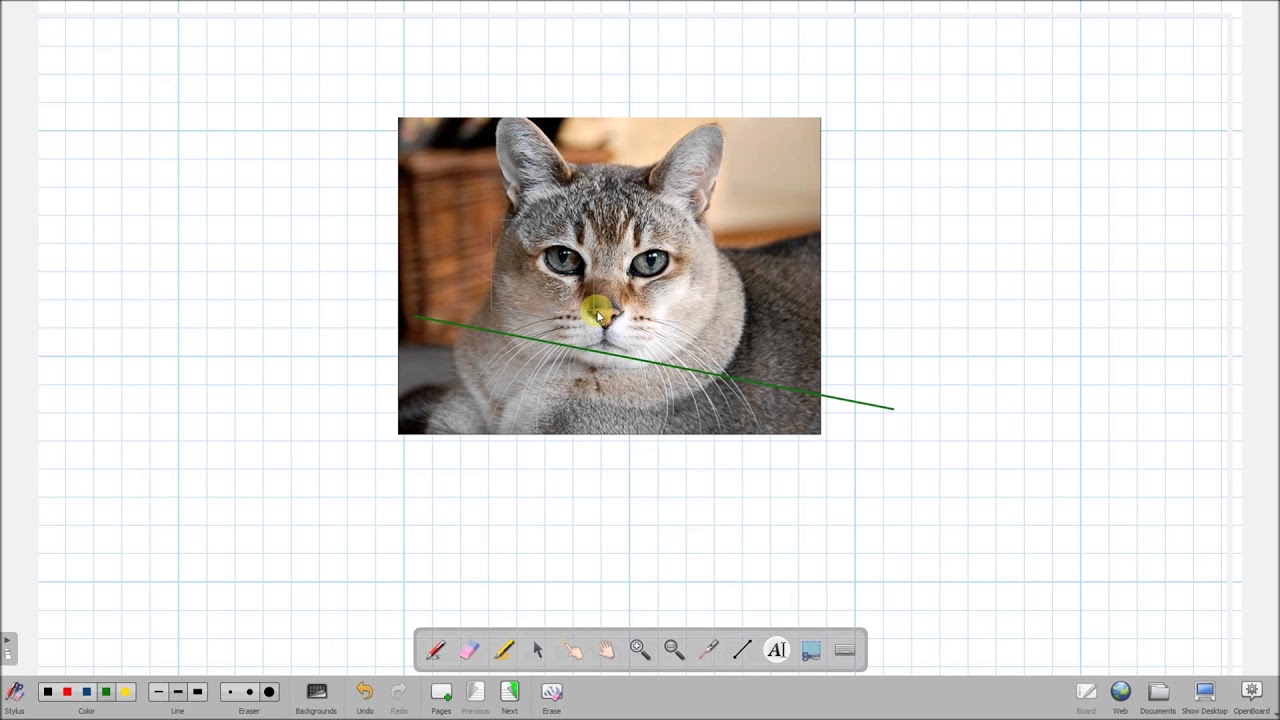Click the zoom in magnifier
Screen dimensions: 1280x720
[640, 650]
